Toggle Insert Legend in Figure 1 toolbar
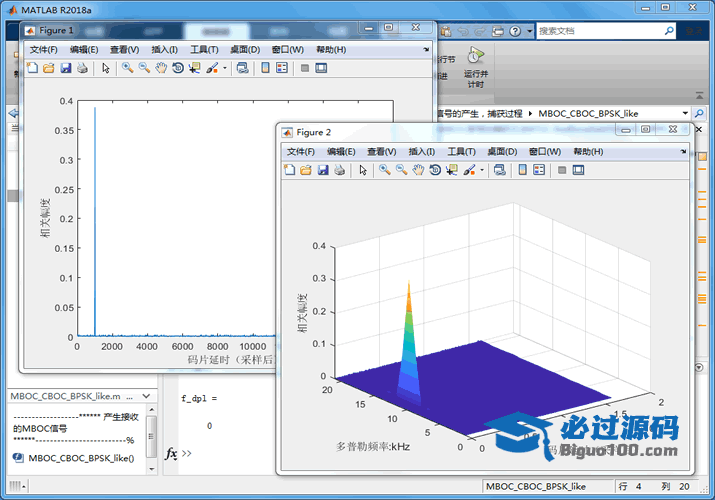This screenshot has width=715, height=500. pyautogui.click(x=282, y=68)
